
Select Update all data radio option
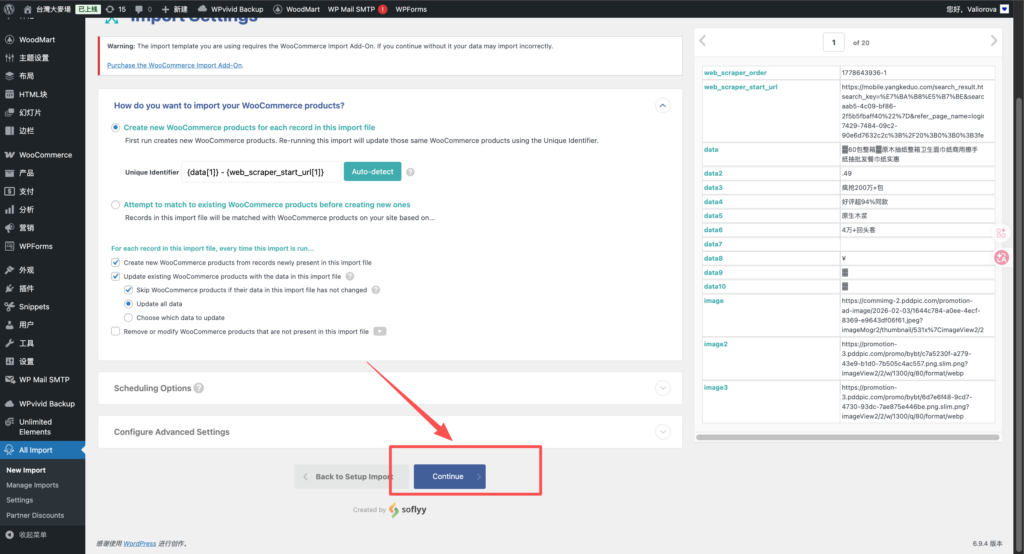(x=128, y=304)
